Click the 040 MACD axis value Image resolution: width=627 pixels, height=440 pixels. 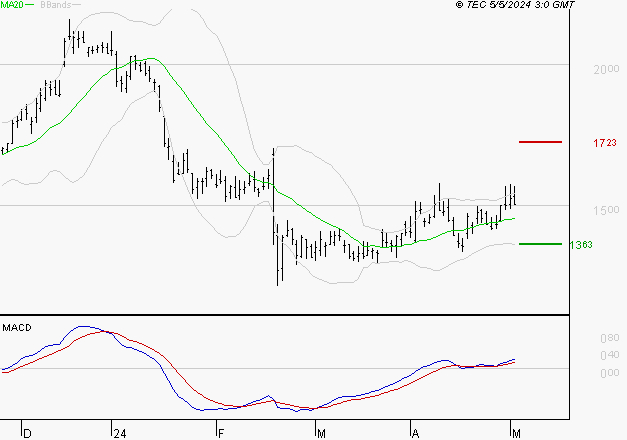[610, 355]
